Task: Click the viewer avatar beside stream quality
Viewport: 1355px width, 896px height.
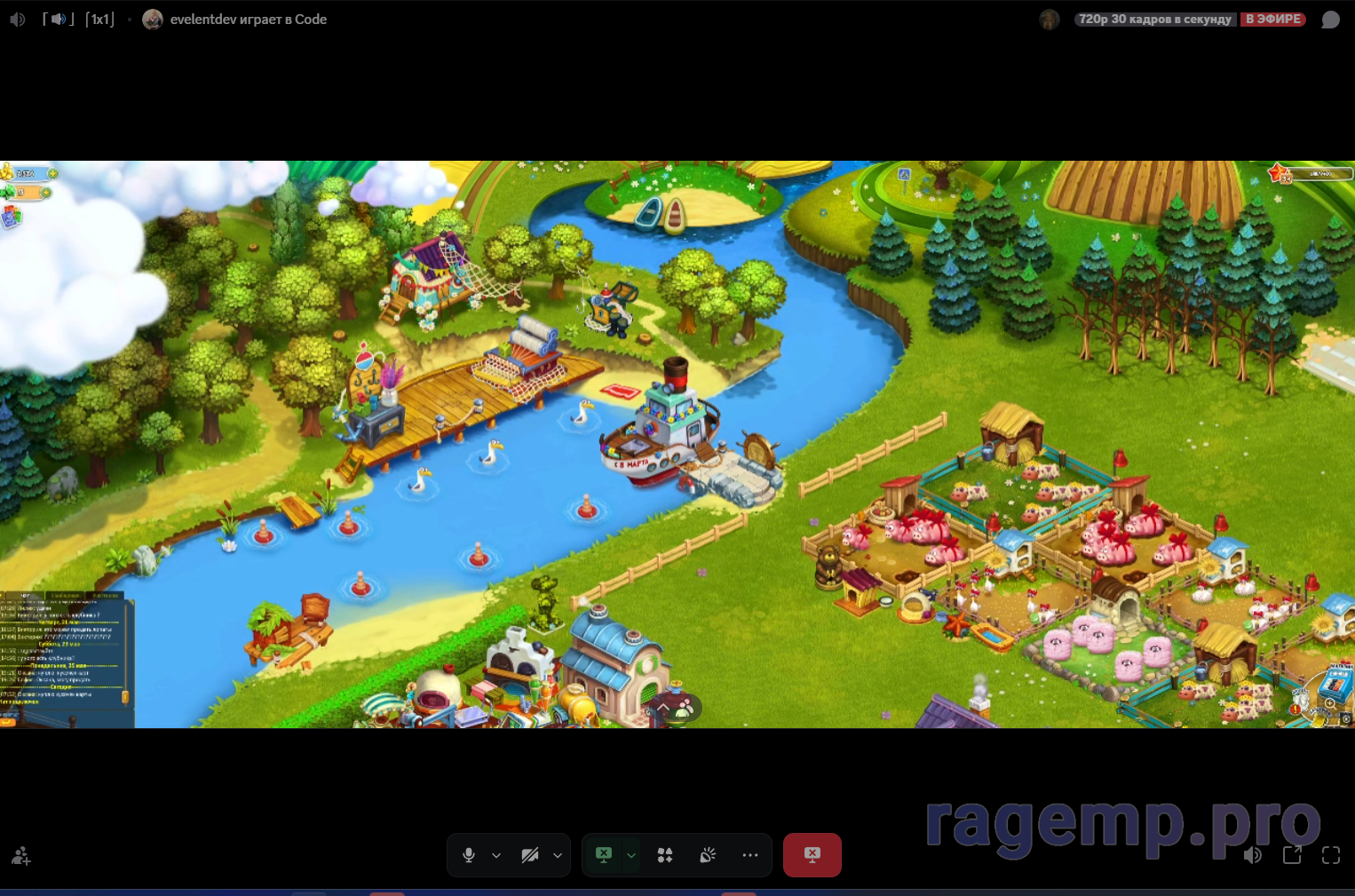Action: (x=1050, y=20)
